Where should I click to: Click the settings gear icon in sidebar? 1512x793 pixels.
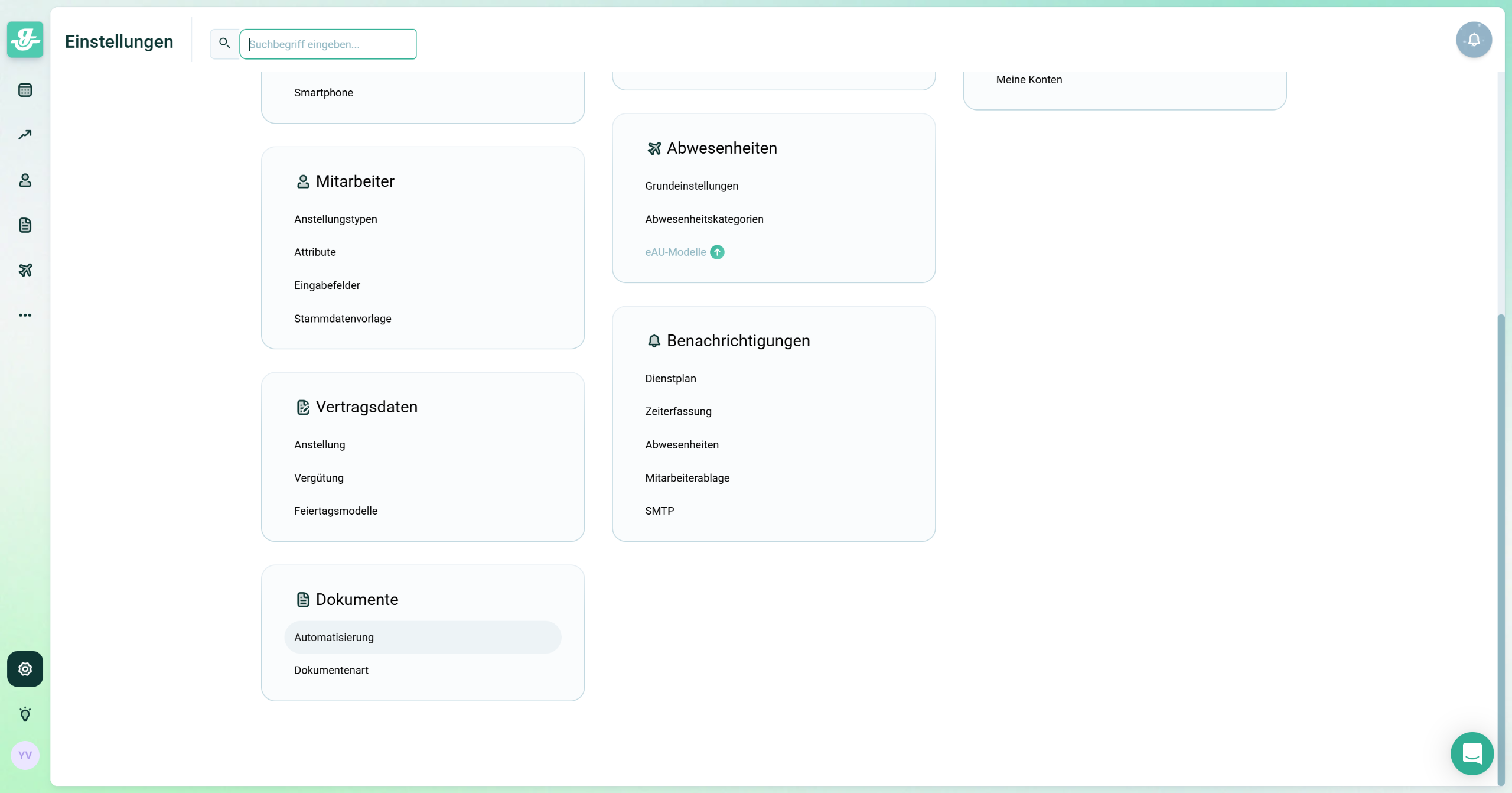25,669
